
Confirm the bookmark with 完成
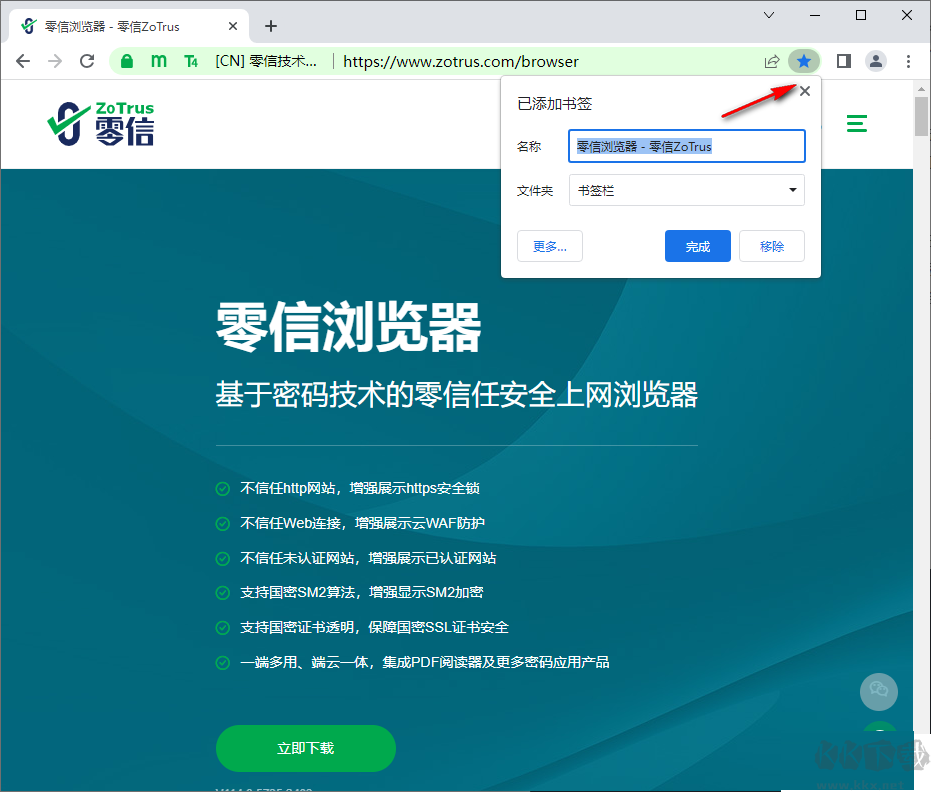point(697,246)
